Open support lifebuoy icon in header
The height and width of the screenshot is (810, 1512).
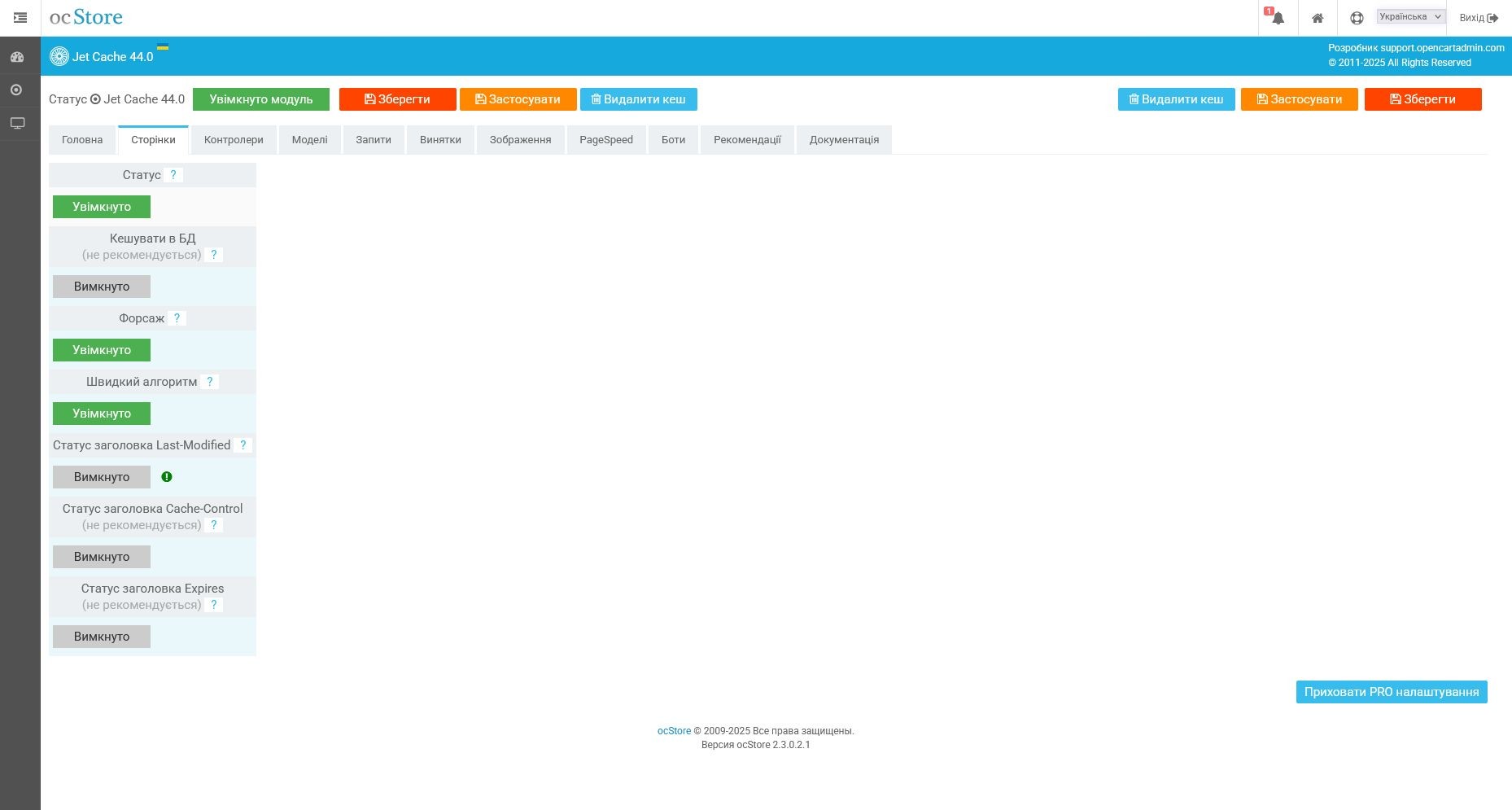pyautogui.click(x=1356, y=17)
